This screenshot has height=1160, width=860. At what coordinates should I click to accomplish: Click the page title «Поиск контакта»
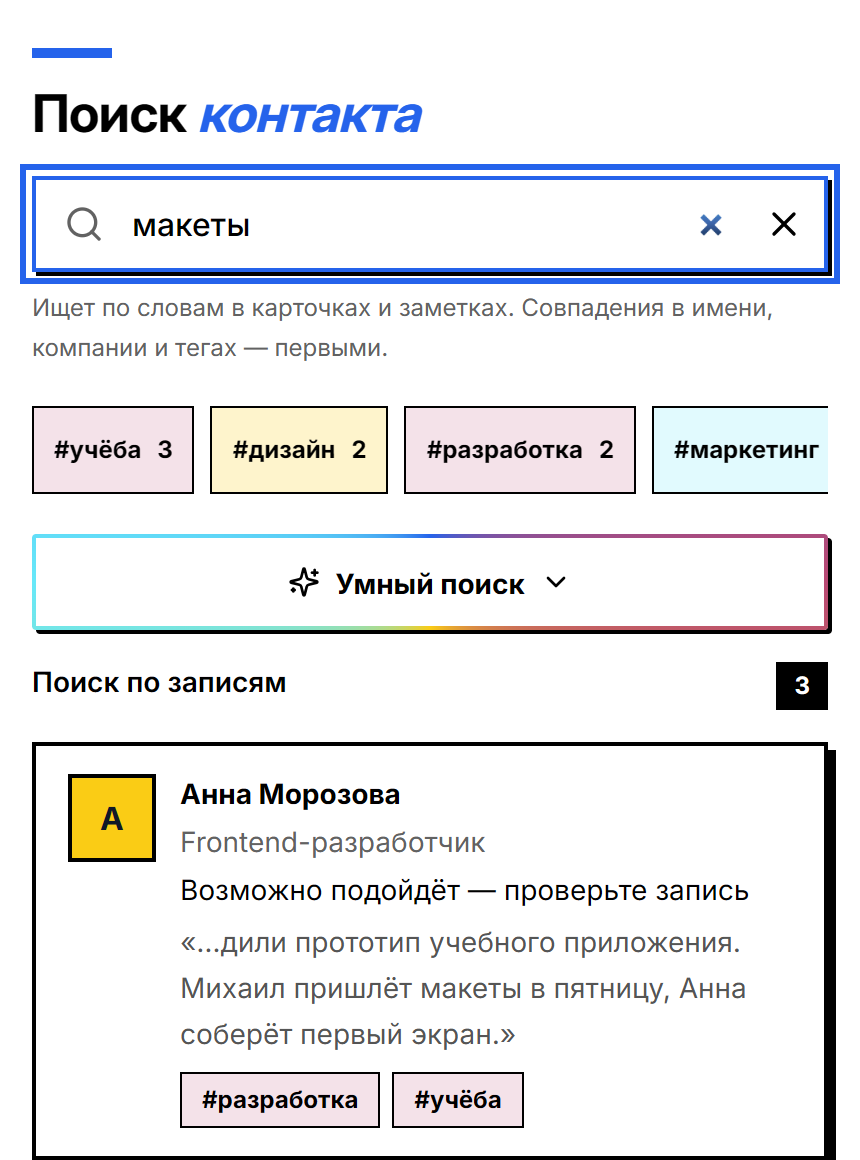(227, 115)
